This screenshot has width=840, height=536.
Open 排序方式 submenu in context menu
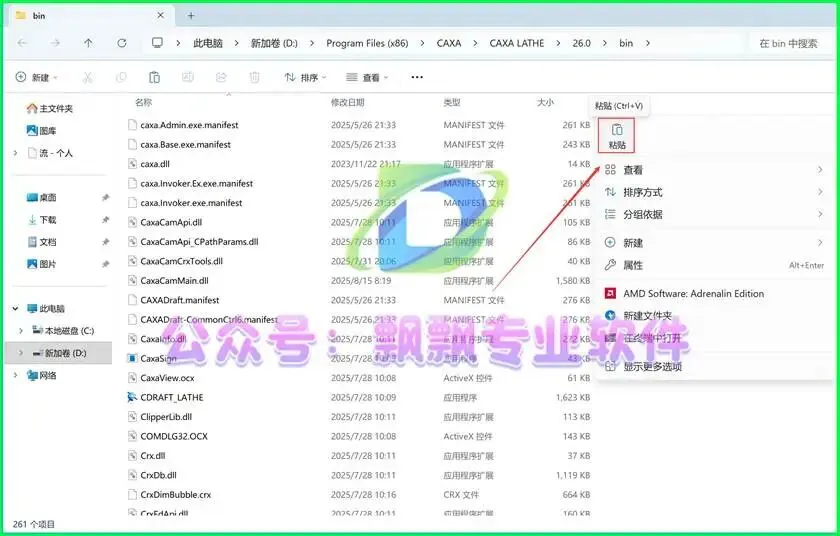point(714,192)
